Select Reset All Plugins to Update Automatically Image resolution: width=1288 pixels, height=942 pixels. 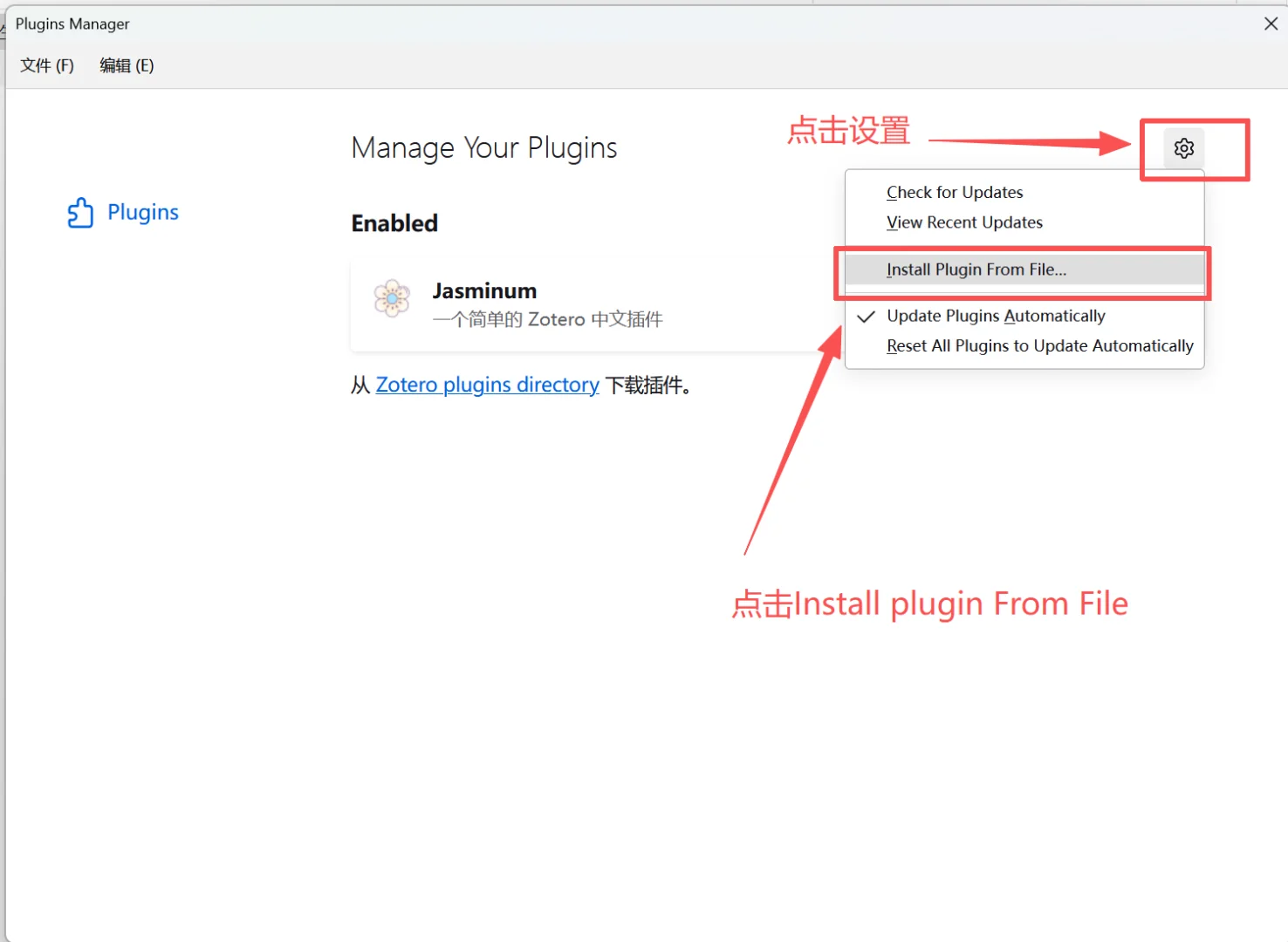click(x=1024, y=346)
